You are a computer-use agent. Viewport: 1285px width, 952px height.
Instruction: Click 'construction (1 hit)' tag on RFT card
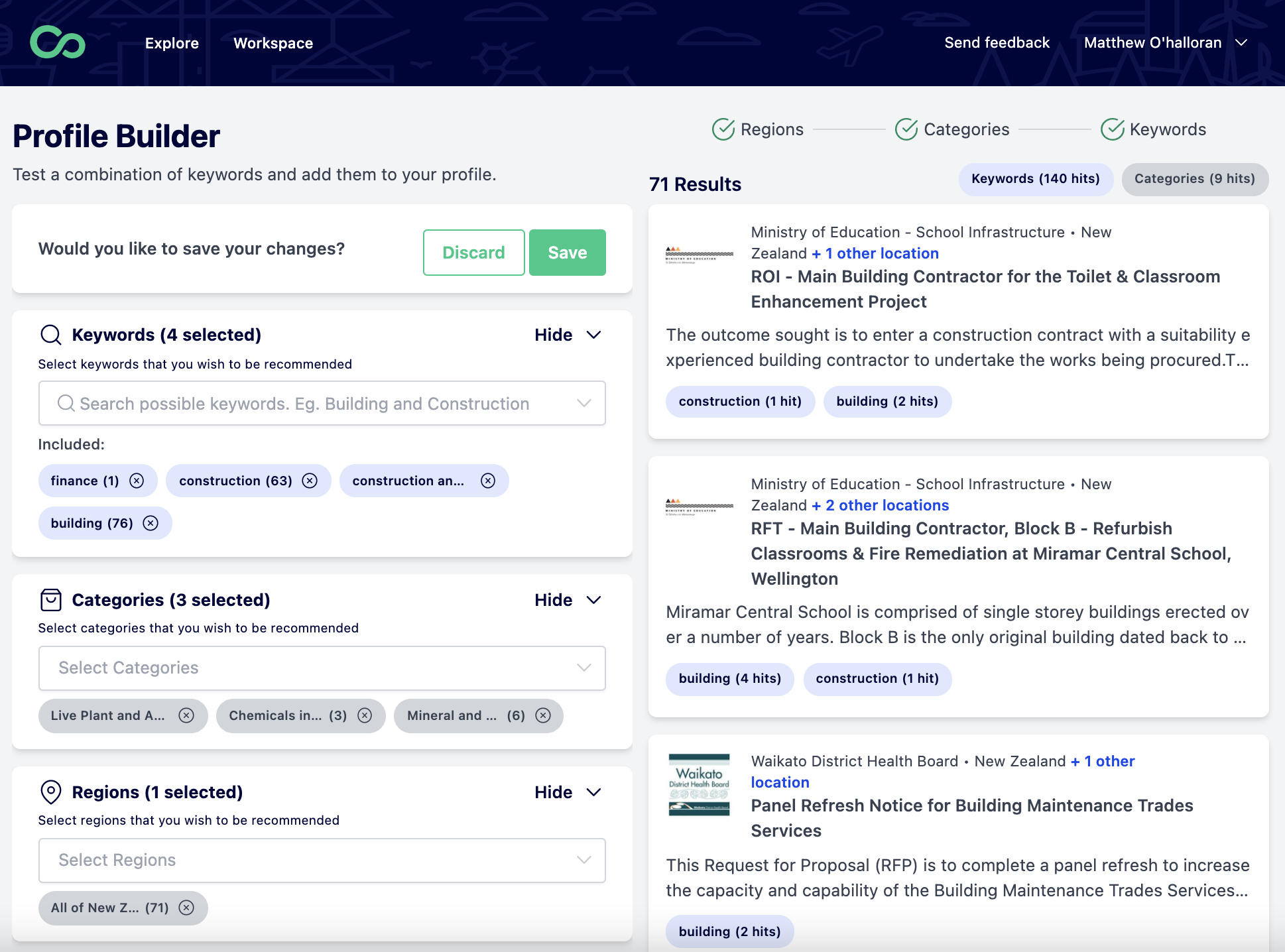[877, 679]
